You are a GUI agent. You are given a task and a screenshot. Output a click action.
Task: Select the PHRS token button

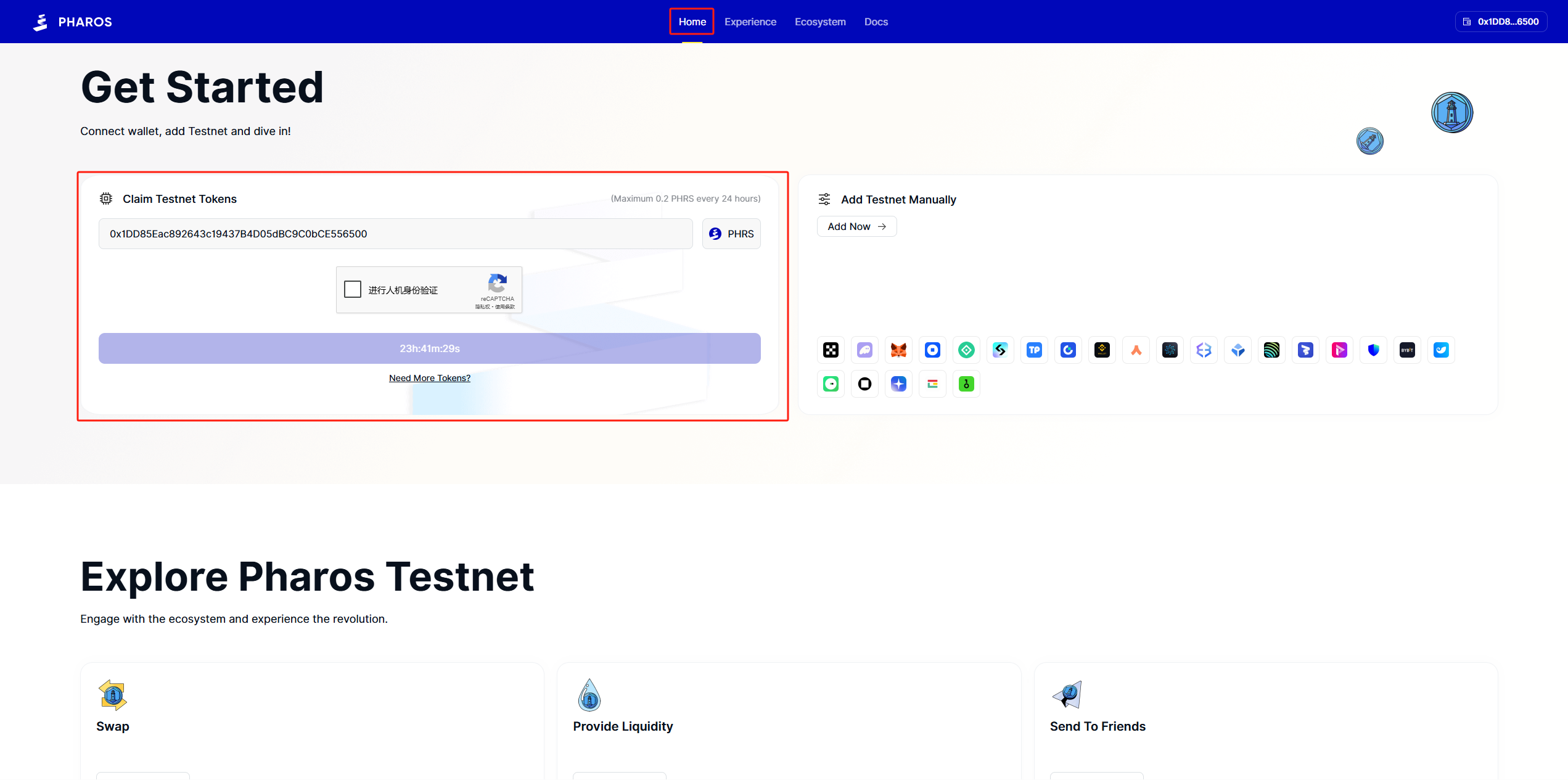pos(731,234)
